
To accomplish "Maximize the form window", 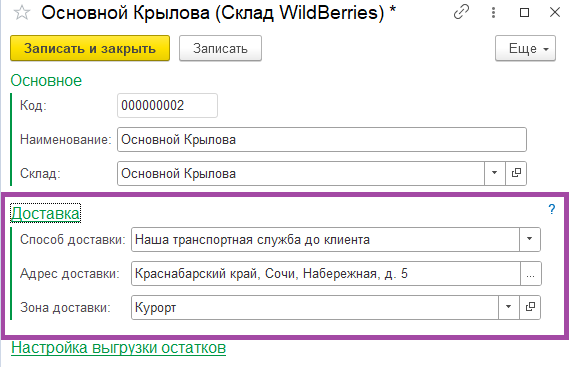I will 524,13.
